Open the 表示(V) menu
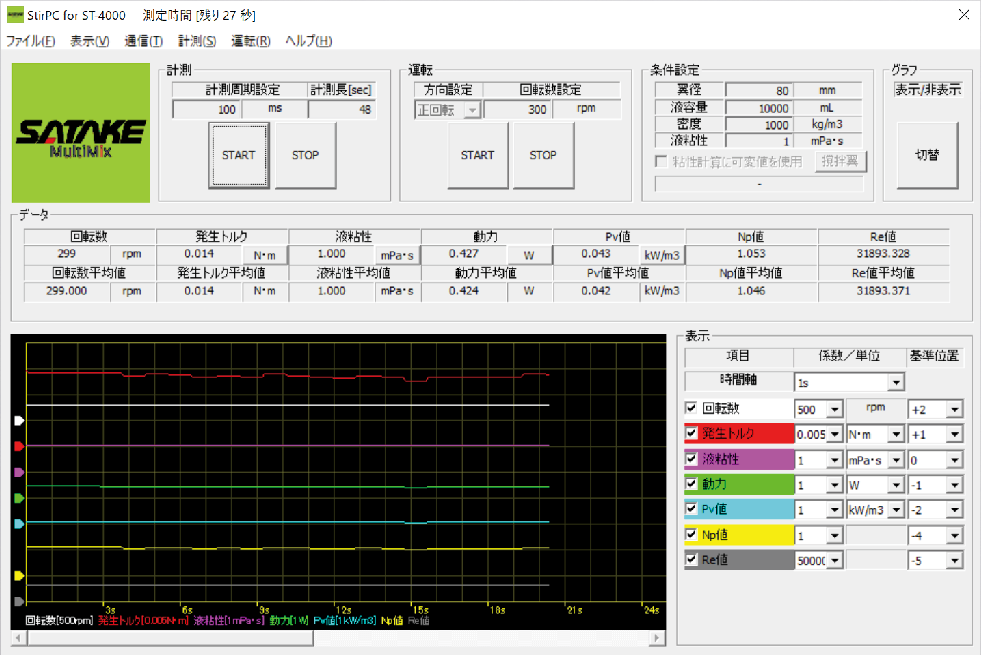Viewport: 981px width, 655px height. point(89,41)
